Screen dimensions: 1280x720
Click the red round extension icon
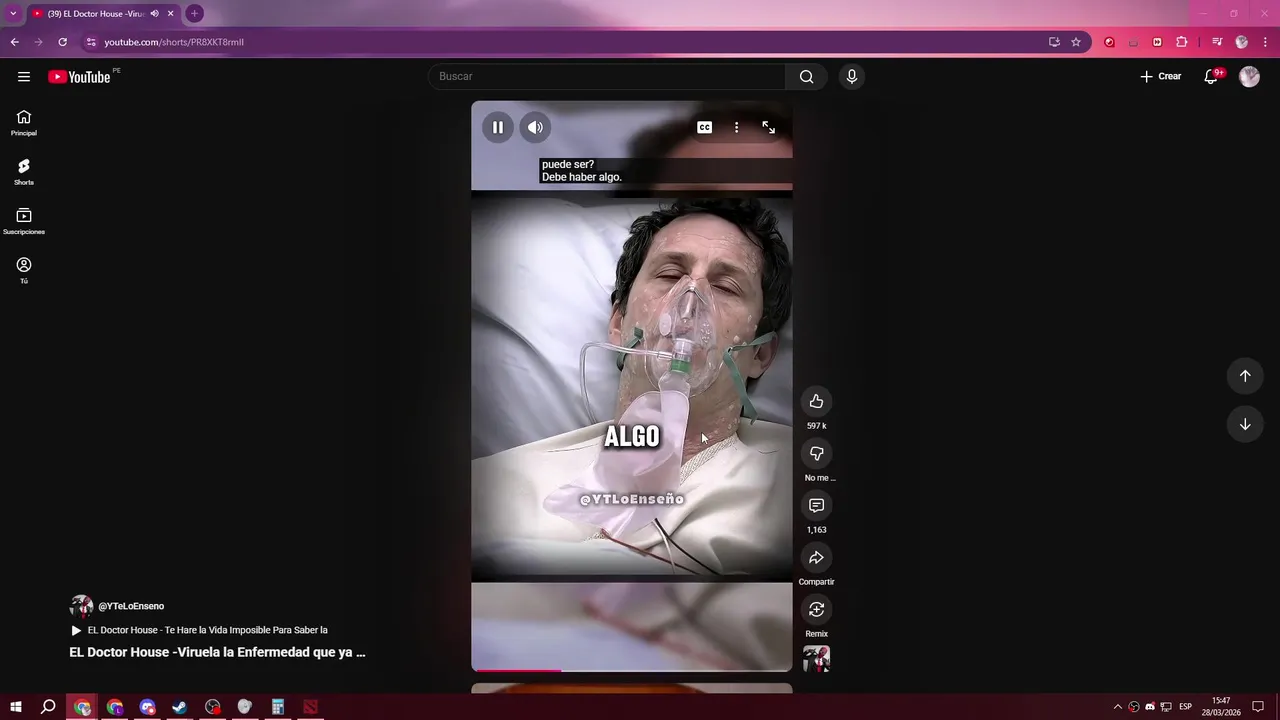tap(1109, 42)
